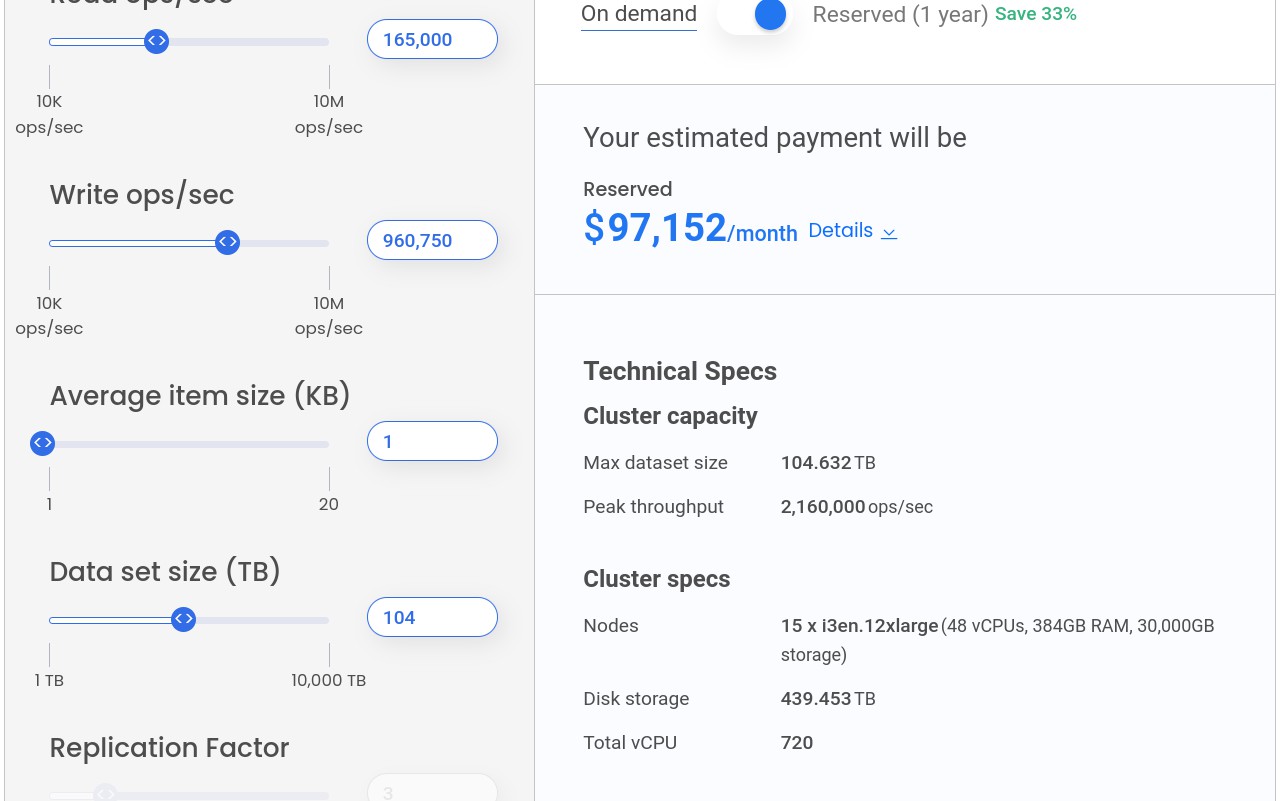Click the Details text link
1281x801 pixels.
pyautogui.click(x=840, y=230)
